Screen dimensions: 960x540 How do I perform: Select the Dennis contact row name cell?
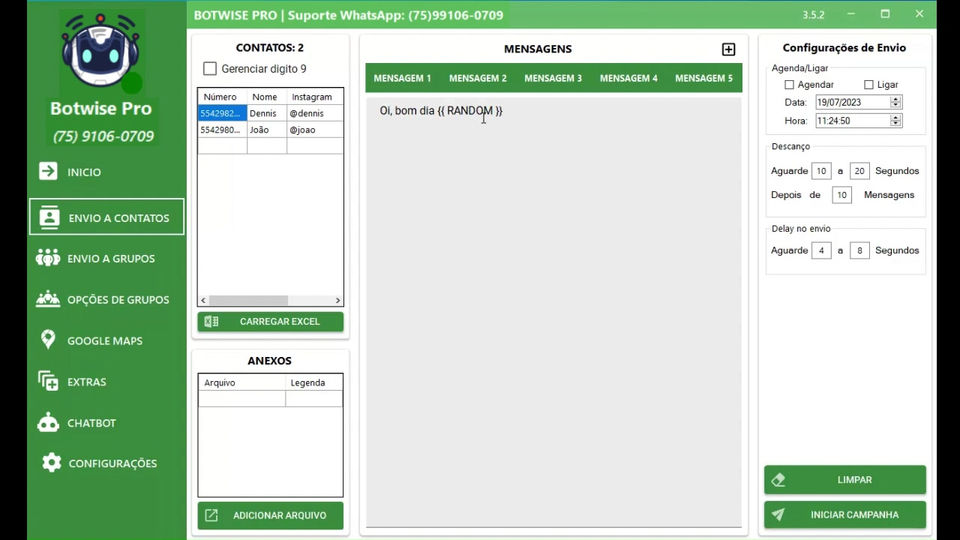pos(266,113)
